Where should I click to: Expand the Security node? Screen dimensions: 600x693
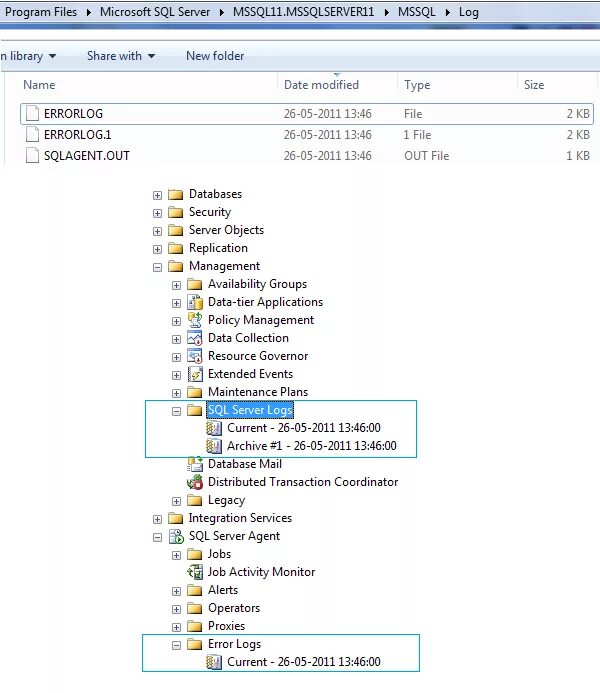point(157,213)
